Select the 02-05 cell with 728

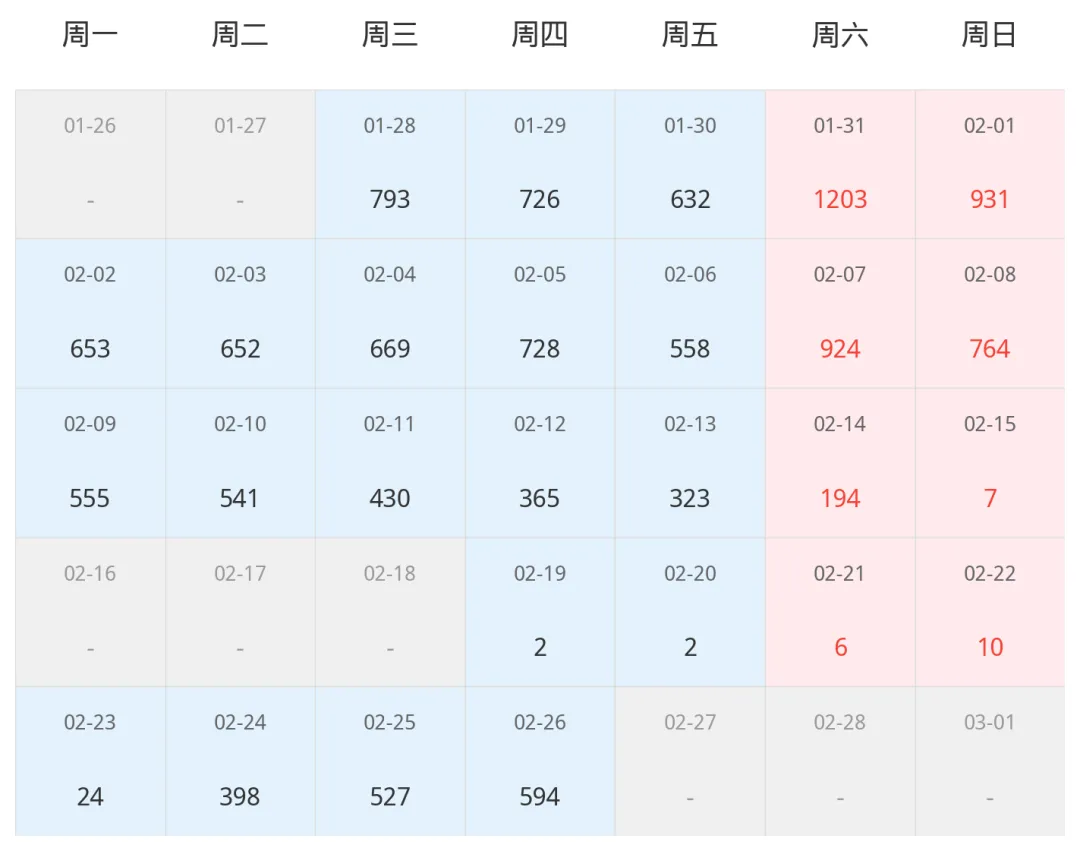click(540, 313)
